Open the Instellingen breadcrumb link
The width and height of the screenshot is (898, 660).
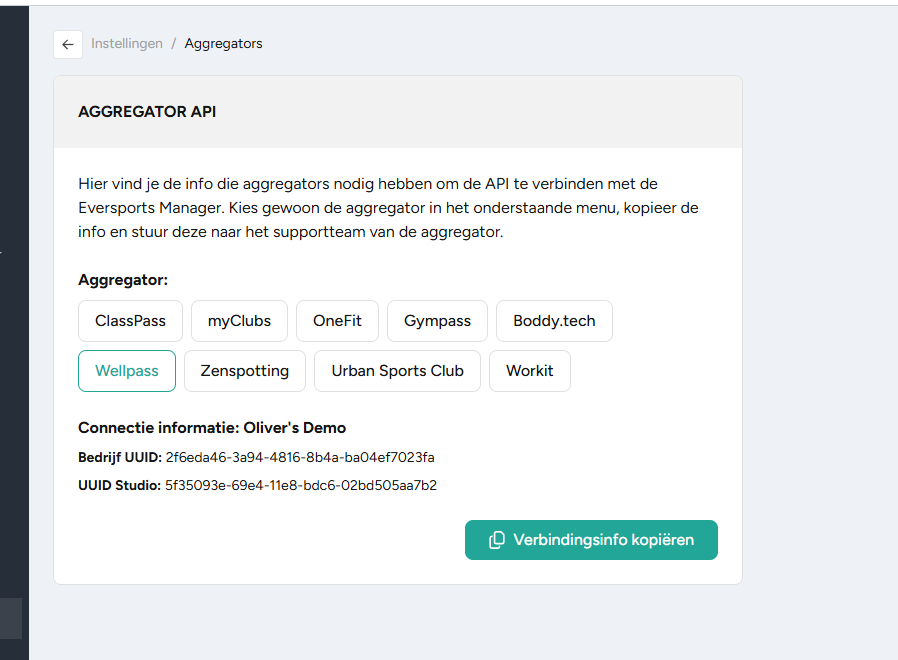[x=127, y=44]
